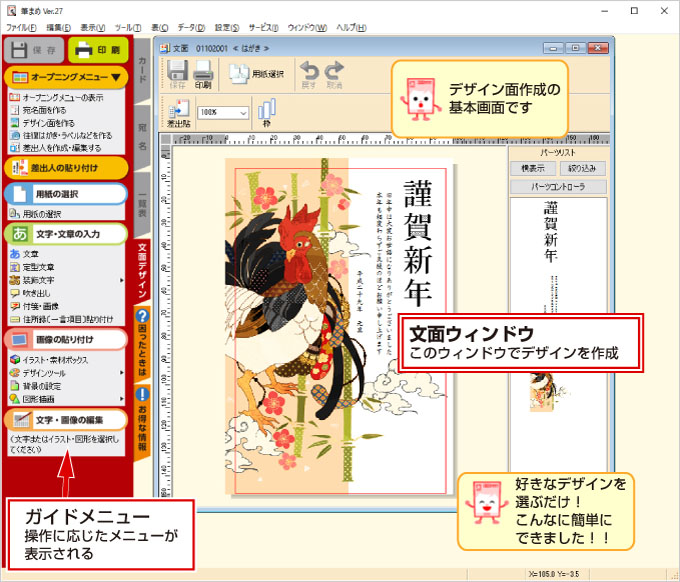Click the 絞り込み button in パーツリスト
680x582 pixels.
click(x=582, y=168)
